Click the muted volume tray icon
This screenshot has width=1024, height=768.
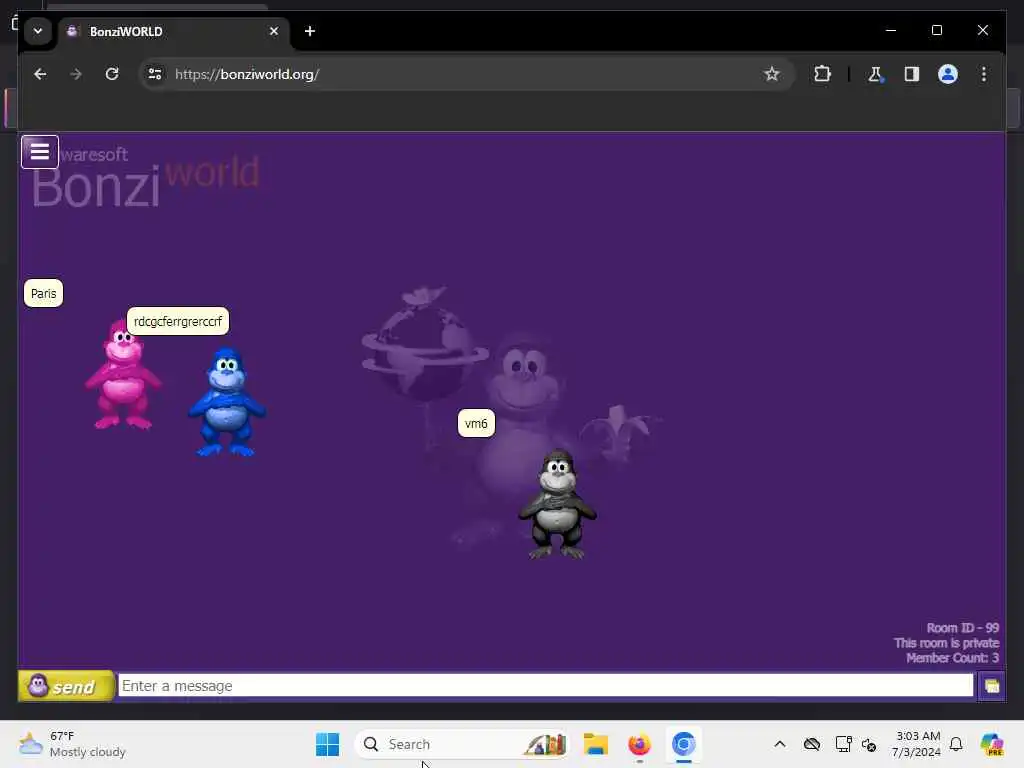869,744
